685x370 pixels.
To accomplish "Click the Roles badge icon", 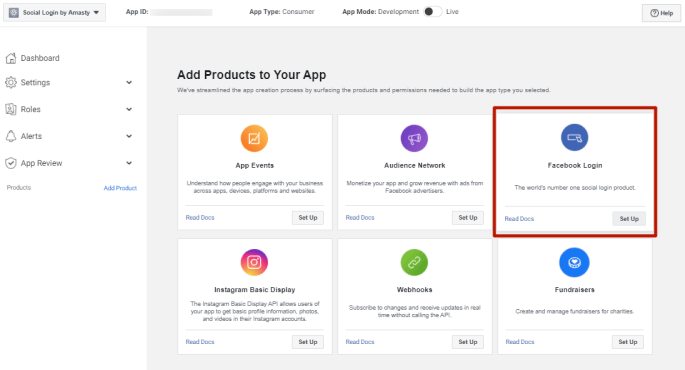I will point(11,109).
